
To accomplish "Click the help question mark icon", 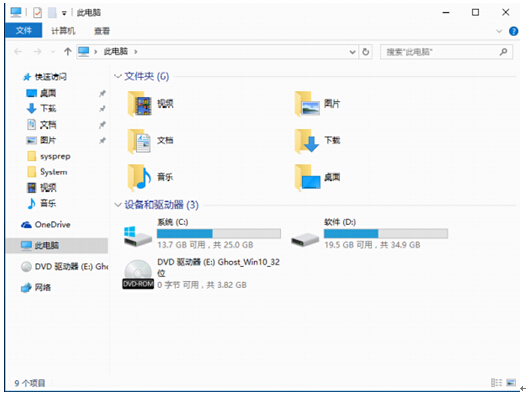I will (513, 31).
